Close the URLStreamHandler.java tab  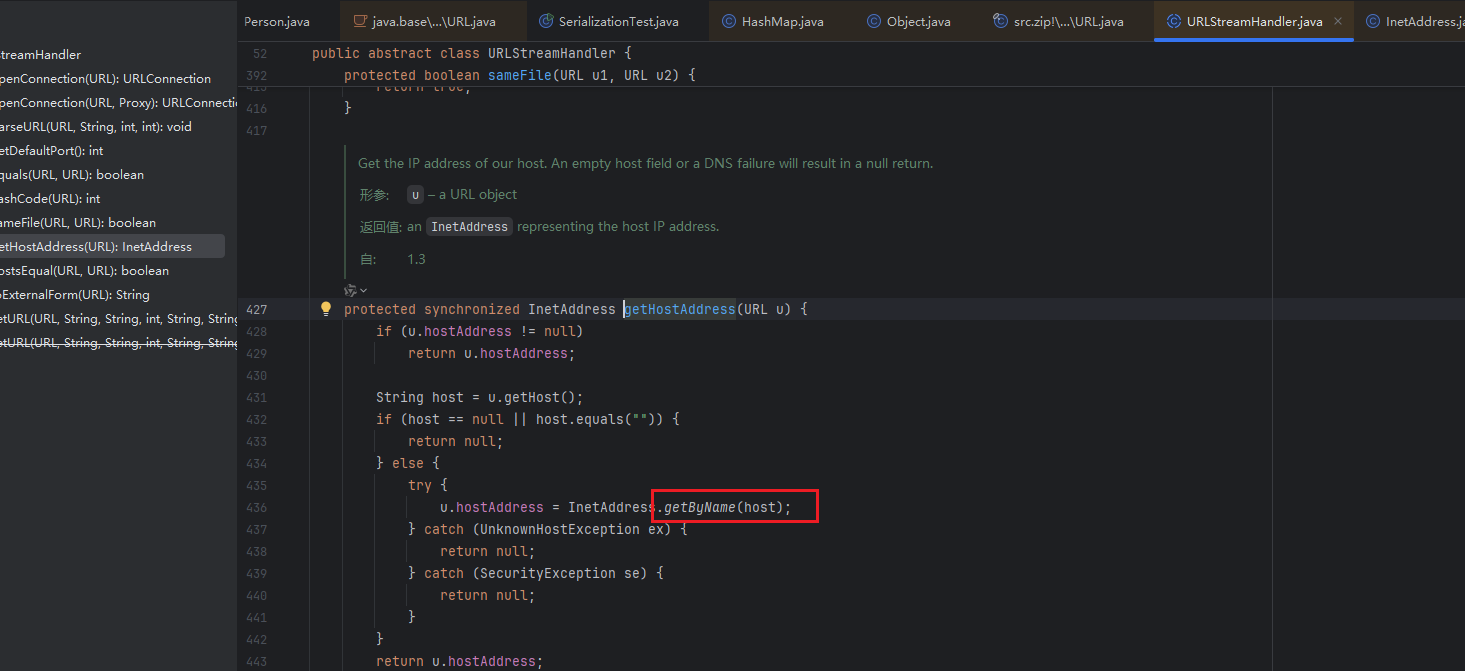[x=1337, y=21]
